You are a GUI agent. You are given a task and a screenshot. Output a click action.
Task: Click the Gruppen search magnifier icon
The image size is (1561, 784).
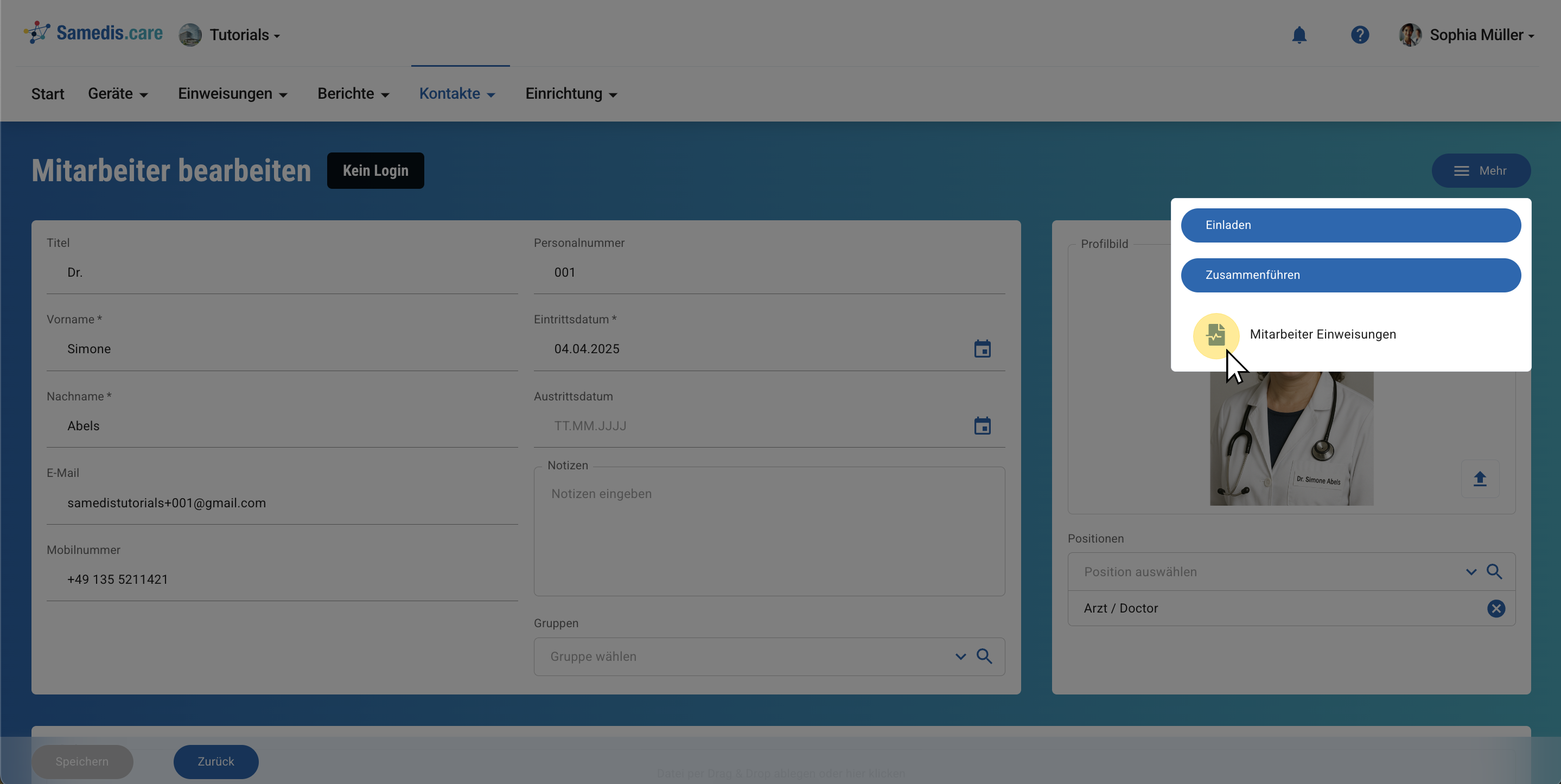984,656
